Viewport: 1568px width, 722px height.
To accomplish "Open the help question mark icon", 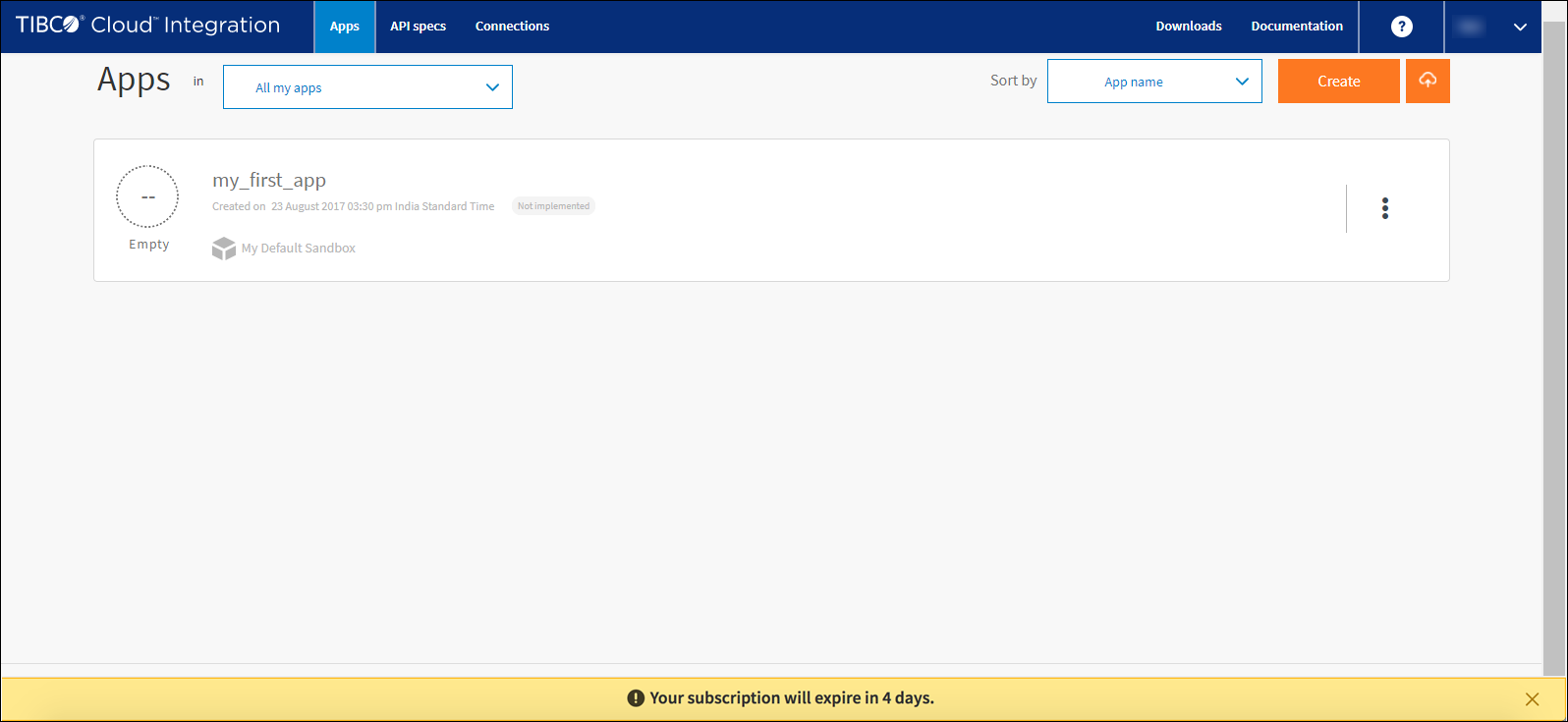I will (1401, 27).
